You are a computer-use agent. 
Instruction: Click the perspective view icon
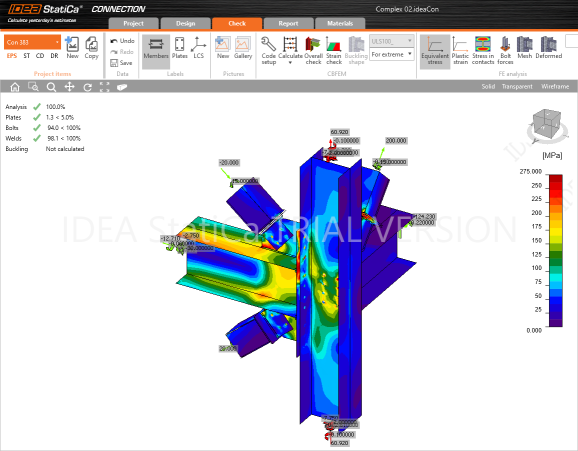click(x=122, y=87)
